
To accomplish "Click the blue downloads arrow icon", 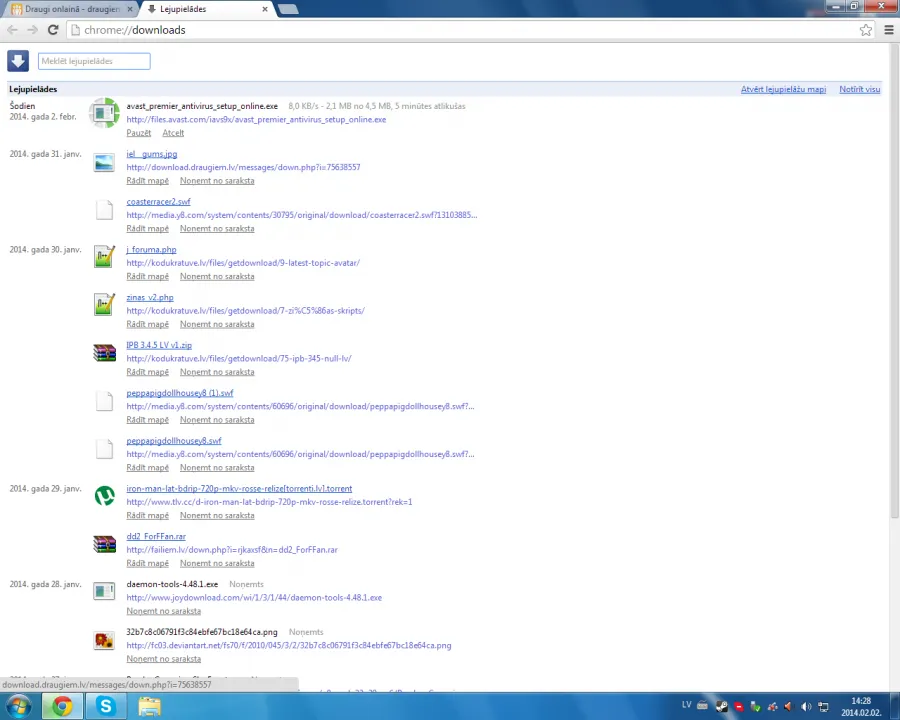I will [x=18, y=61].
